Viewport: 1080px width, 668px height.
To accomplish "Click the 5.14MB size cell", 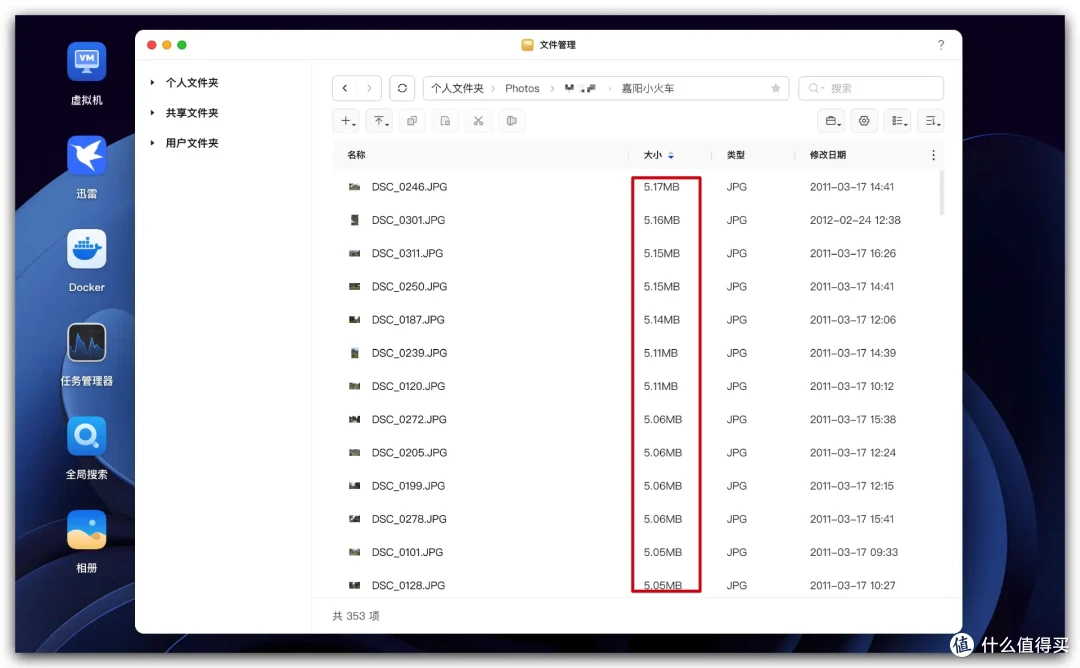I will (661, 320).
